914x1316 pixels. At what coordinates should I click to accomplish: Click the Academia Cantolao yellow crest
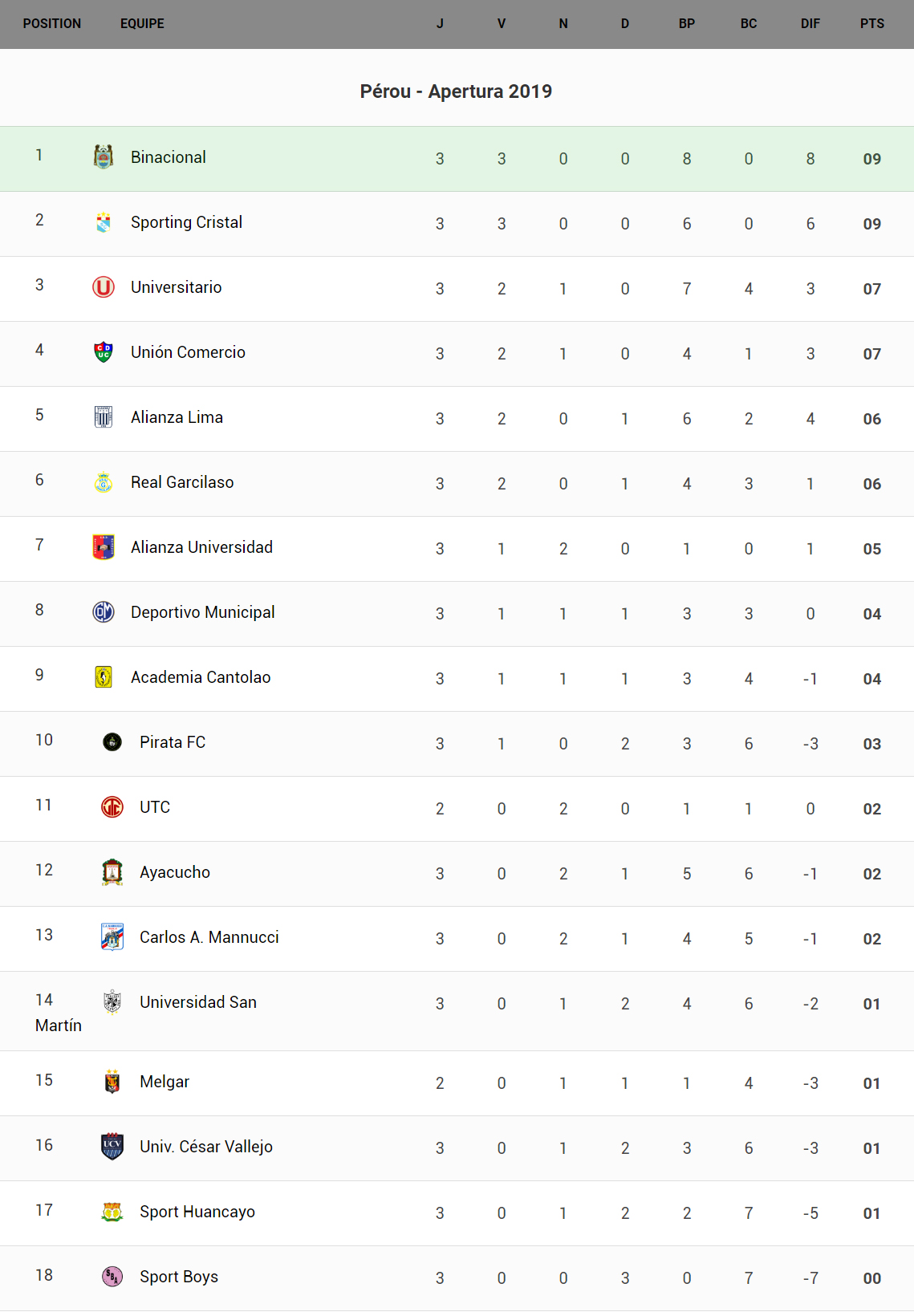coord(104,677)
